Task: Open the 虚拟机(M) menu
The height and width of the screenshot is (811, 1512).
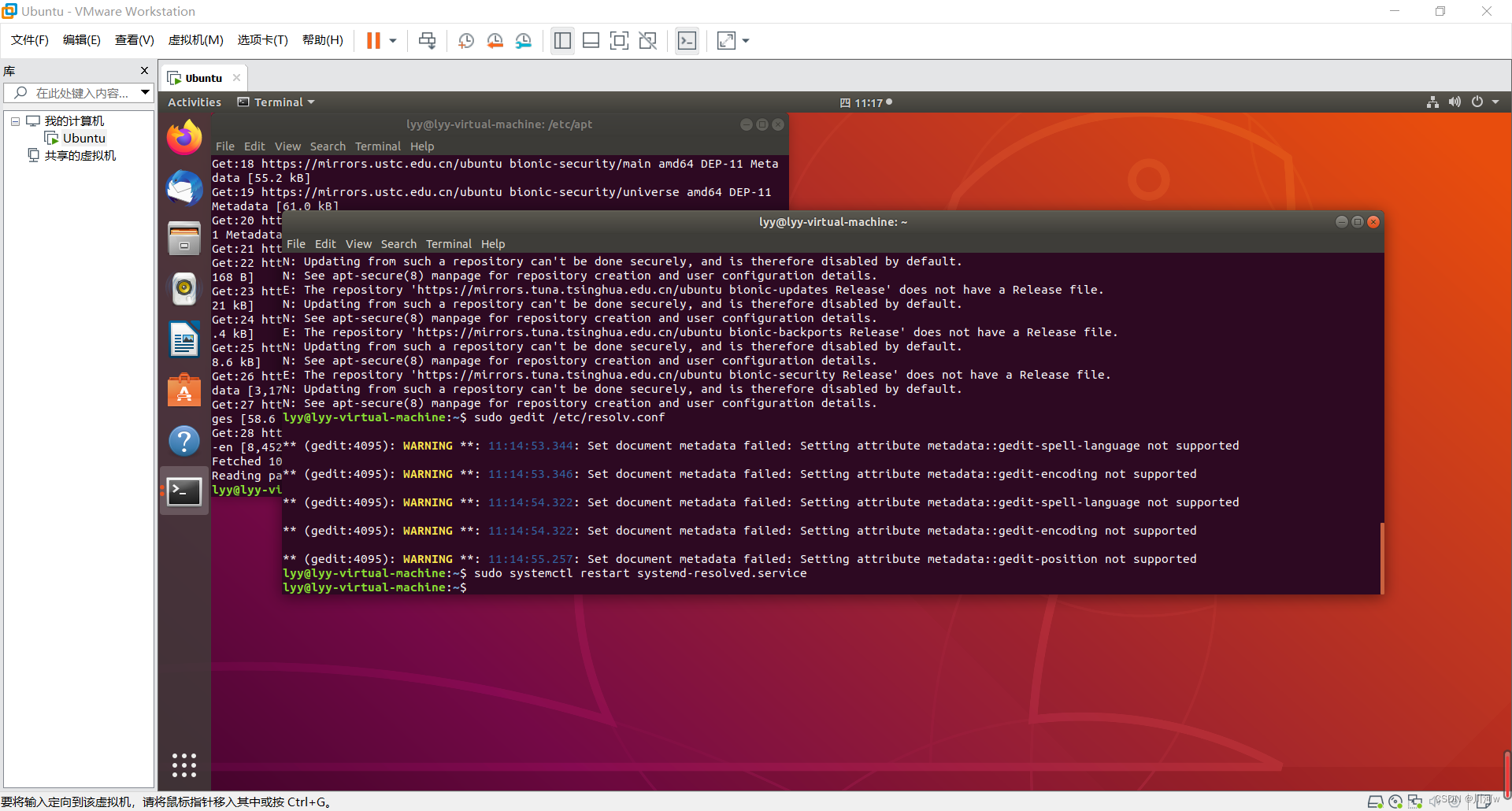Action: [x=195, y=40]
